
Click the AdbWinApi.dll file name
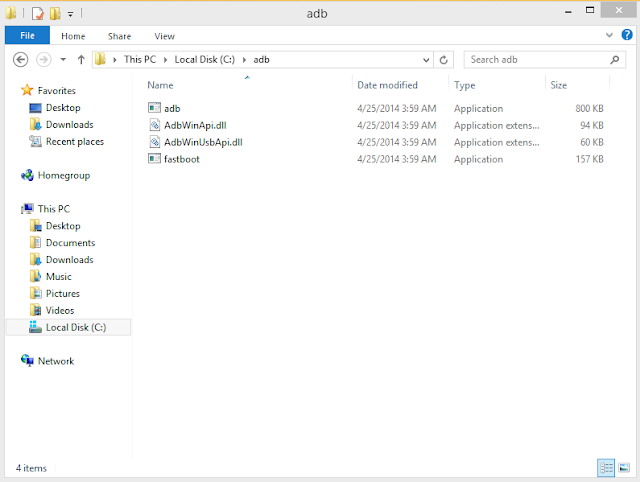point(195,125)
